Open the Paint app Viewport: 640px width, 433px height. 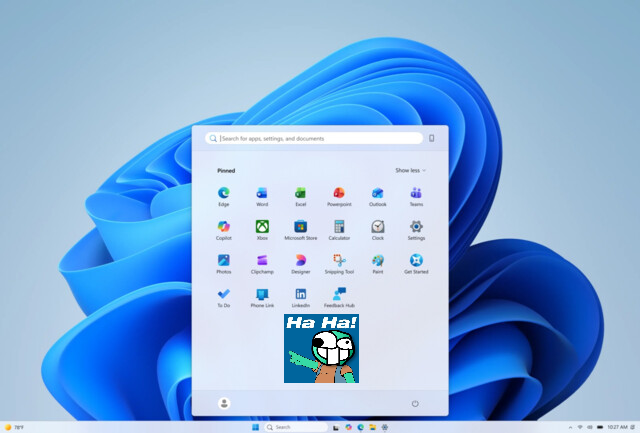378,264
